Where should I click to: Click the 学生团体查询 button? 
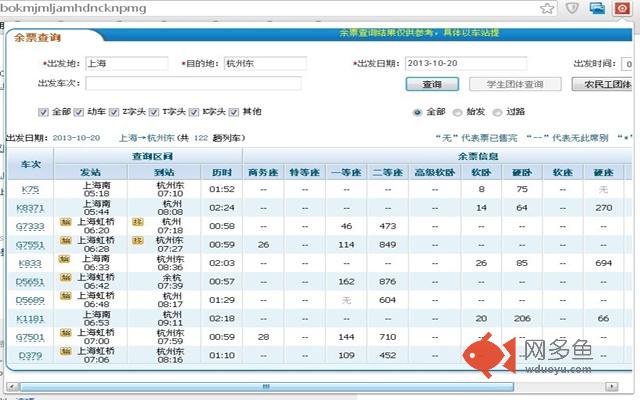(x=515, y=84)
